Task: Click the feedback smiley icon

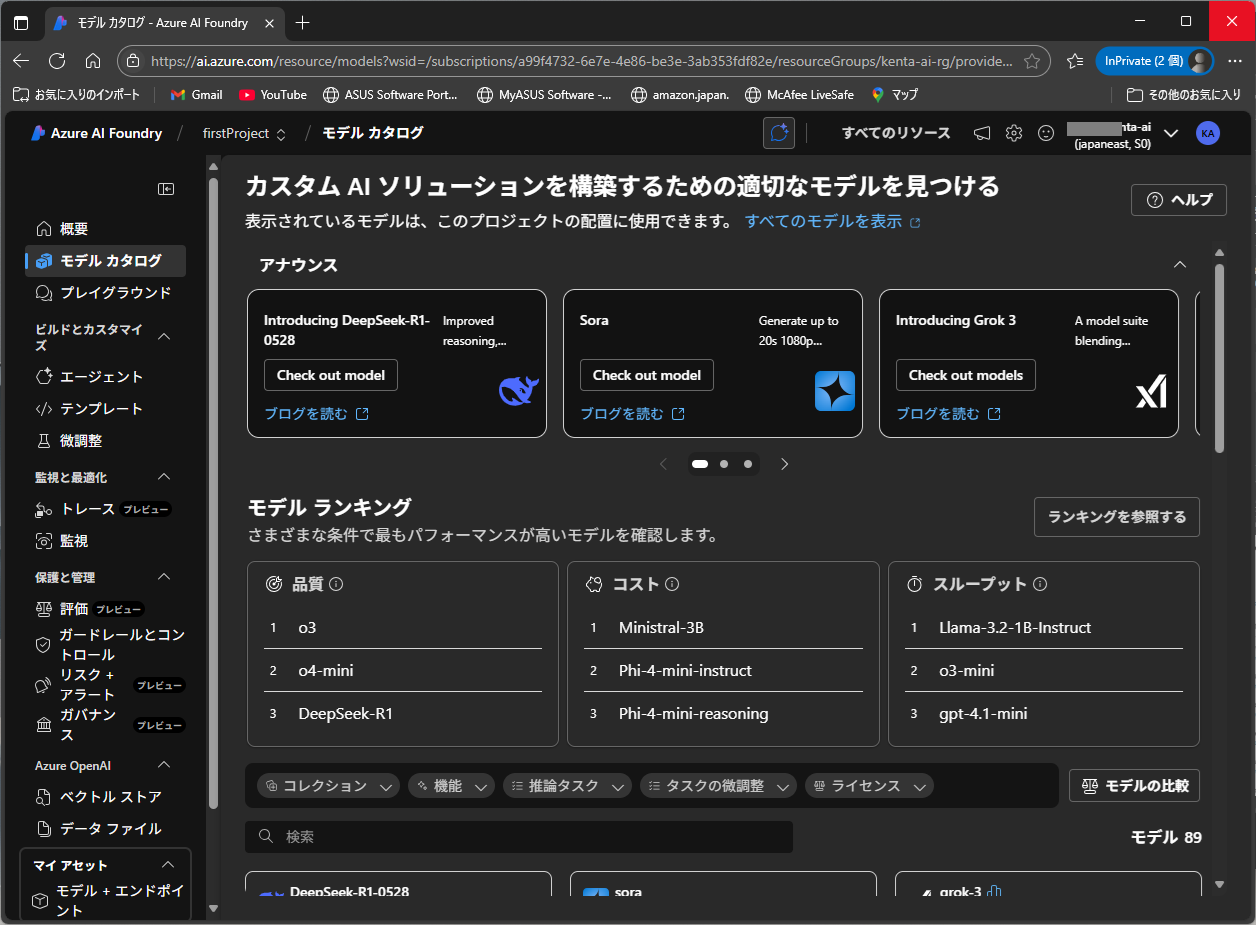Action: click(1046, 133)
